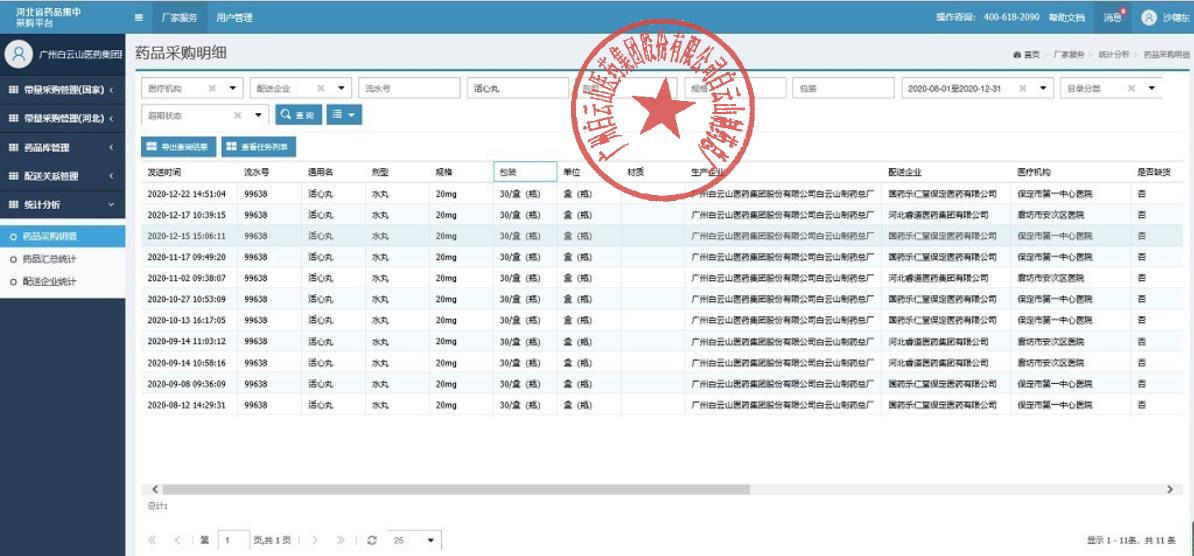This screenshot has width=1194, height=556.
Task: Click the user avatar icon beside 沙颖东
Action: point(1149,18)
